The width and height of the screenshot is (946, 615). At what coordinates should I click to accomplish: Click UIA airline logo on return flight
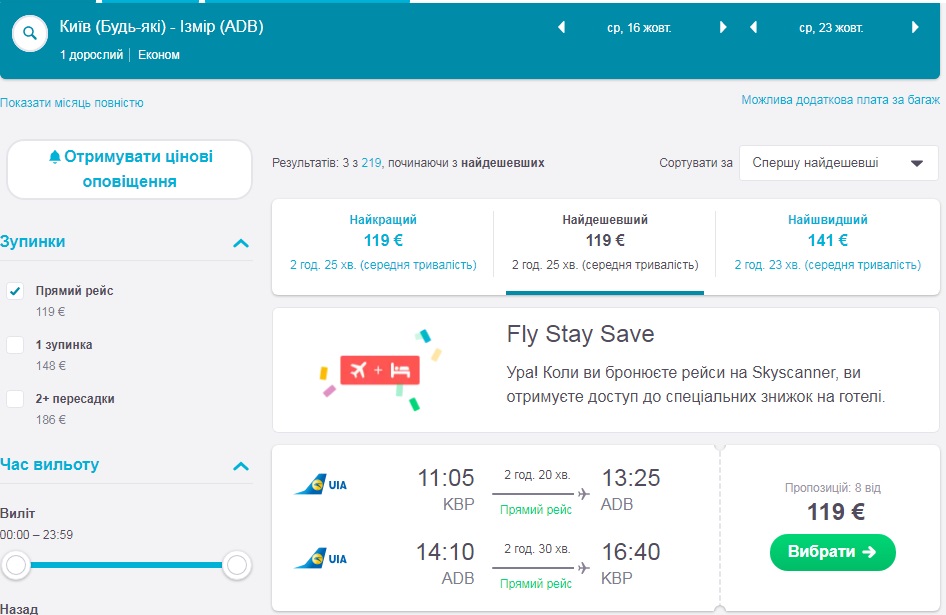tap(321, 558)
